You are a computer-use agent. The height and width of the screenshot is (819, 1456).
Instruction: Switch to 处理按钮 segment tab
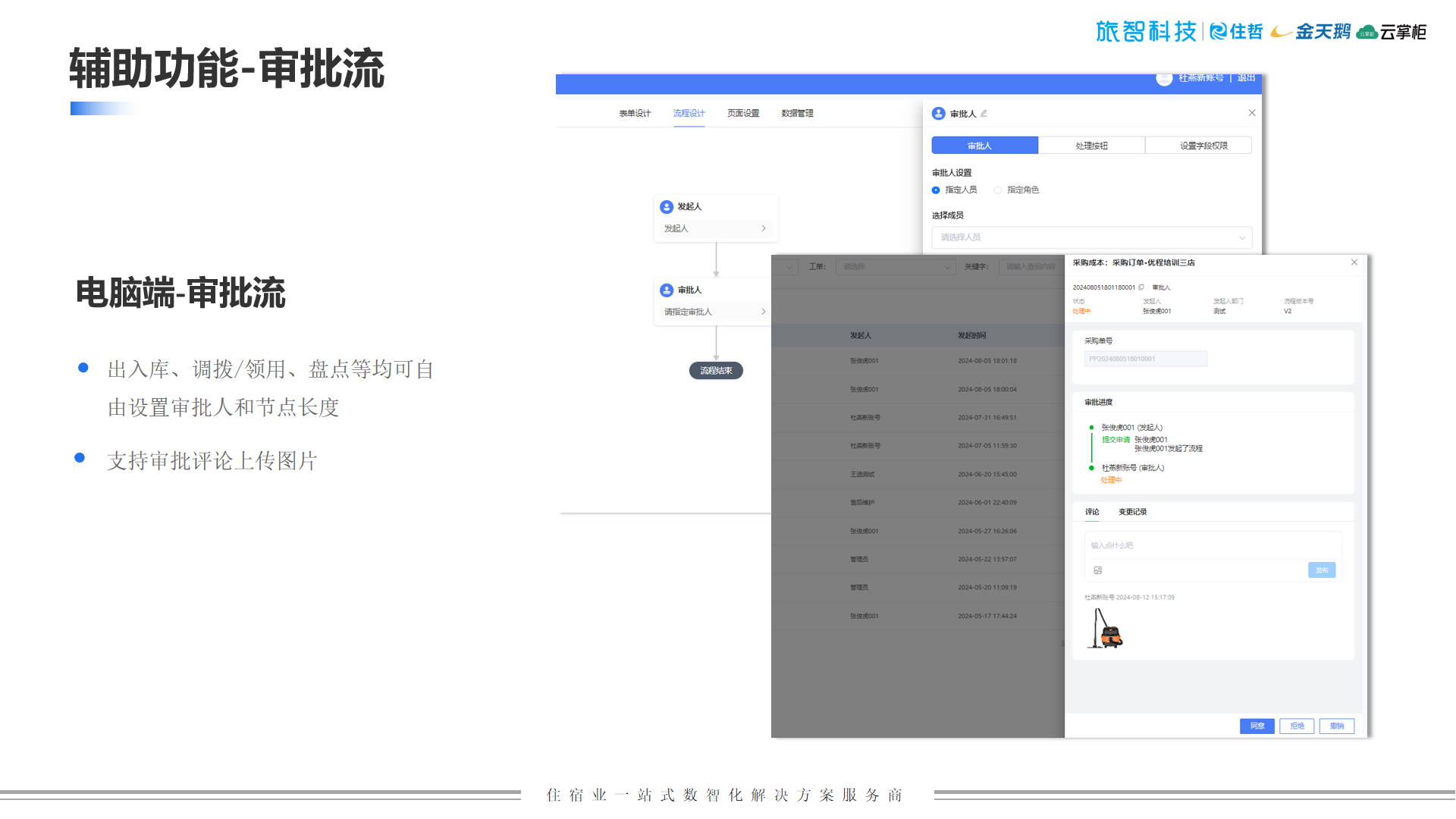1091,146
